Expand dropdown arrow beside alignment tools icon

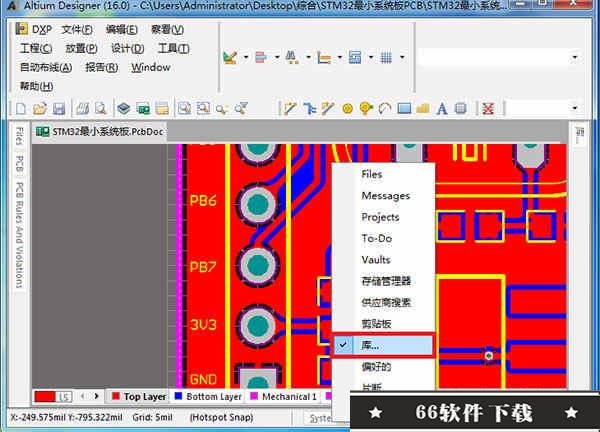point(277,58)
